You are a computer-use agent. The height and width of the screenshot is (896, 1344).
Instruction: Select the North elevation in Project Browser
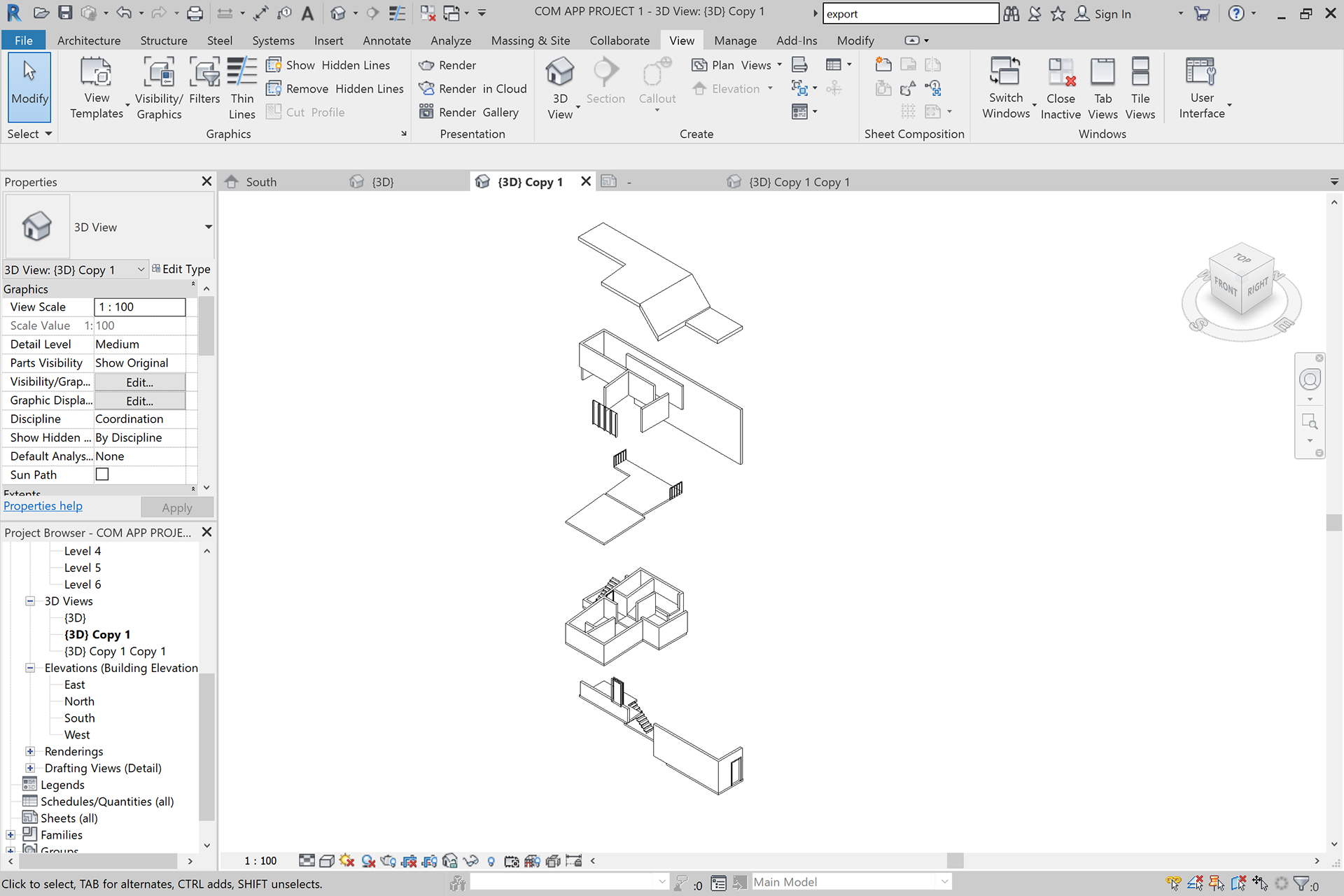(79, 701)
